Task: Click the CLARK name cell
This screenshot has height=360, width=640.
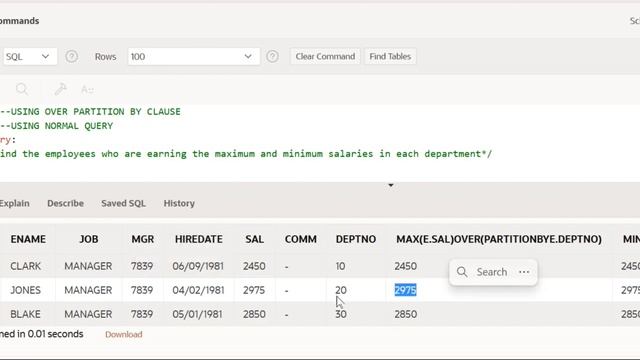Action: click(25, 266)
